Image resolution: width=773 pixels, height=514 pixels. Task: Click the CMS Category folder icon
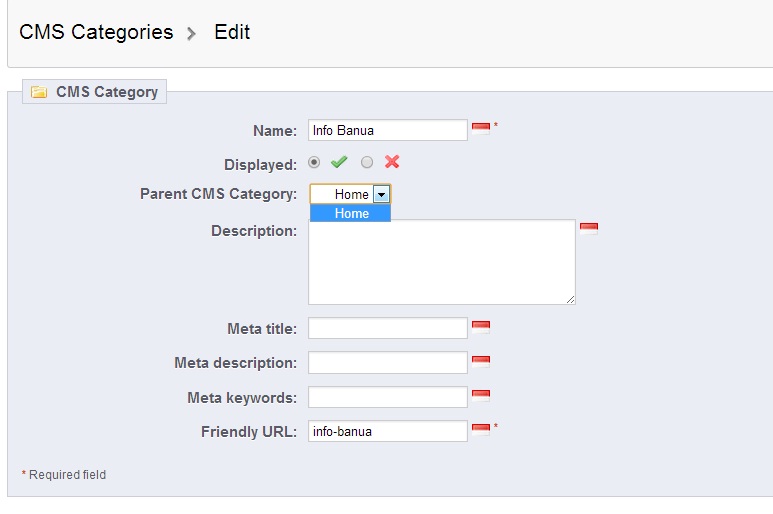click(39, 92)
